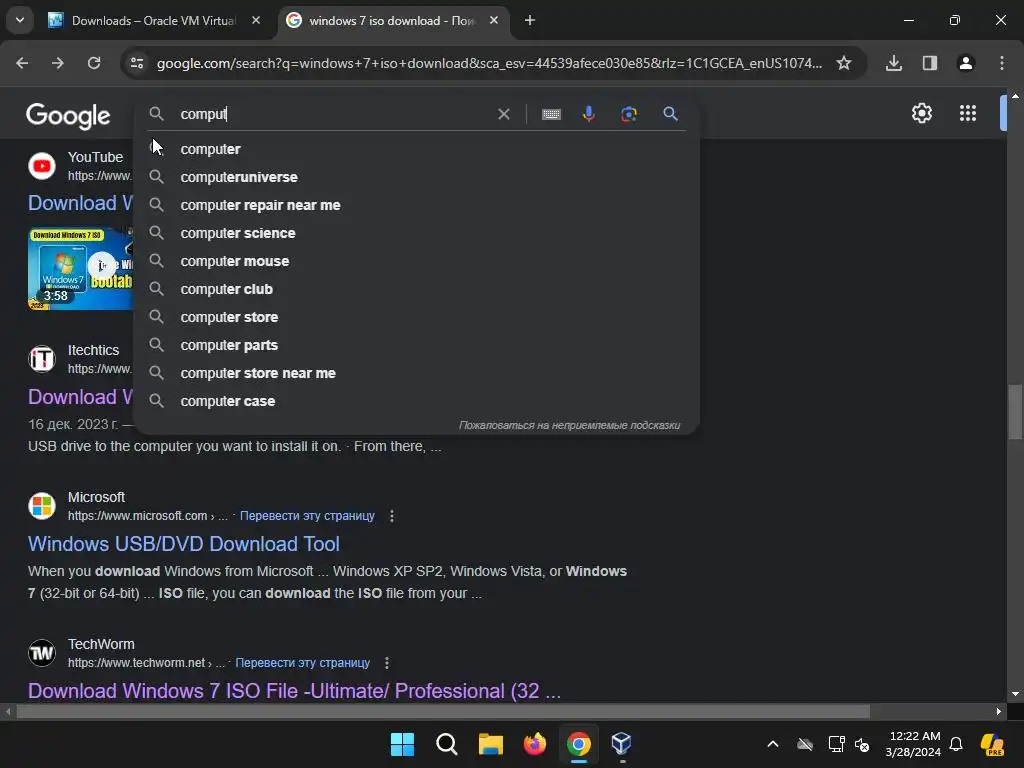Toggle Chrome side panel icon
Viewport: 1024px width, 768px height.
pos(930,63)
